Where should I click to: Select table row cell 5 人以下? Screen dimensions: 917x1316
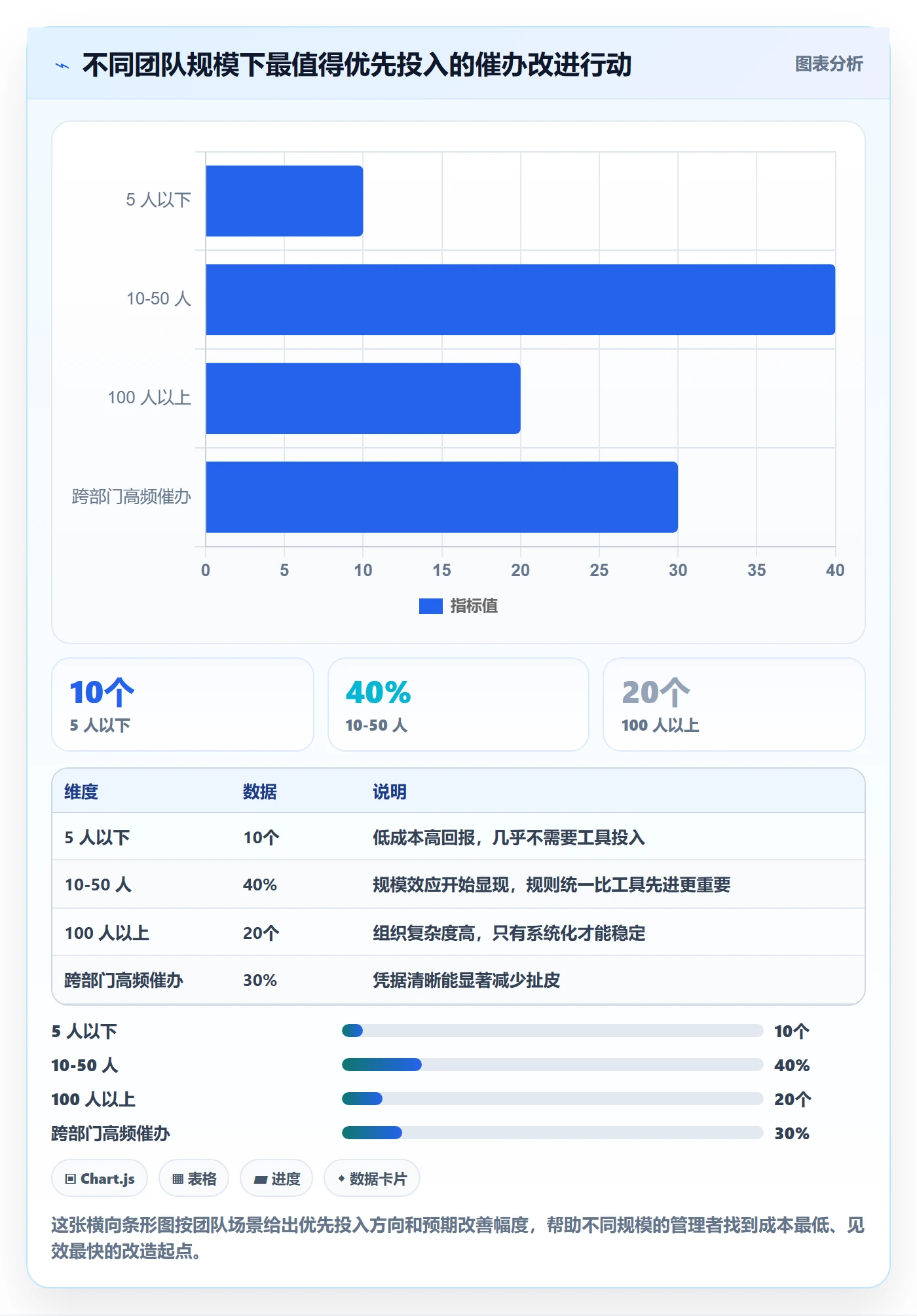pyautogui.click(x=97, y=837)
